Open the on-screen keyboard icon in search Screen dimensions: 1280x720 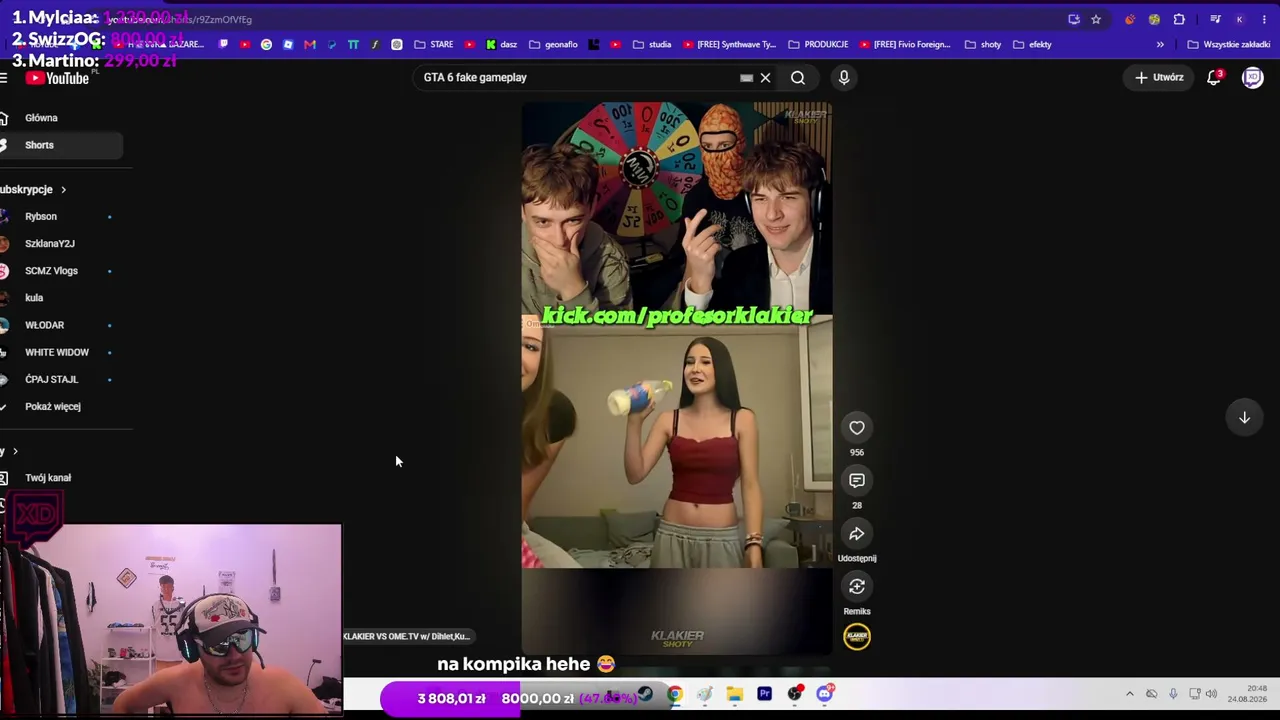coord(746,77)
